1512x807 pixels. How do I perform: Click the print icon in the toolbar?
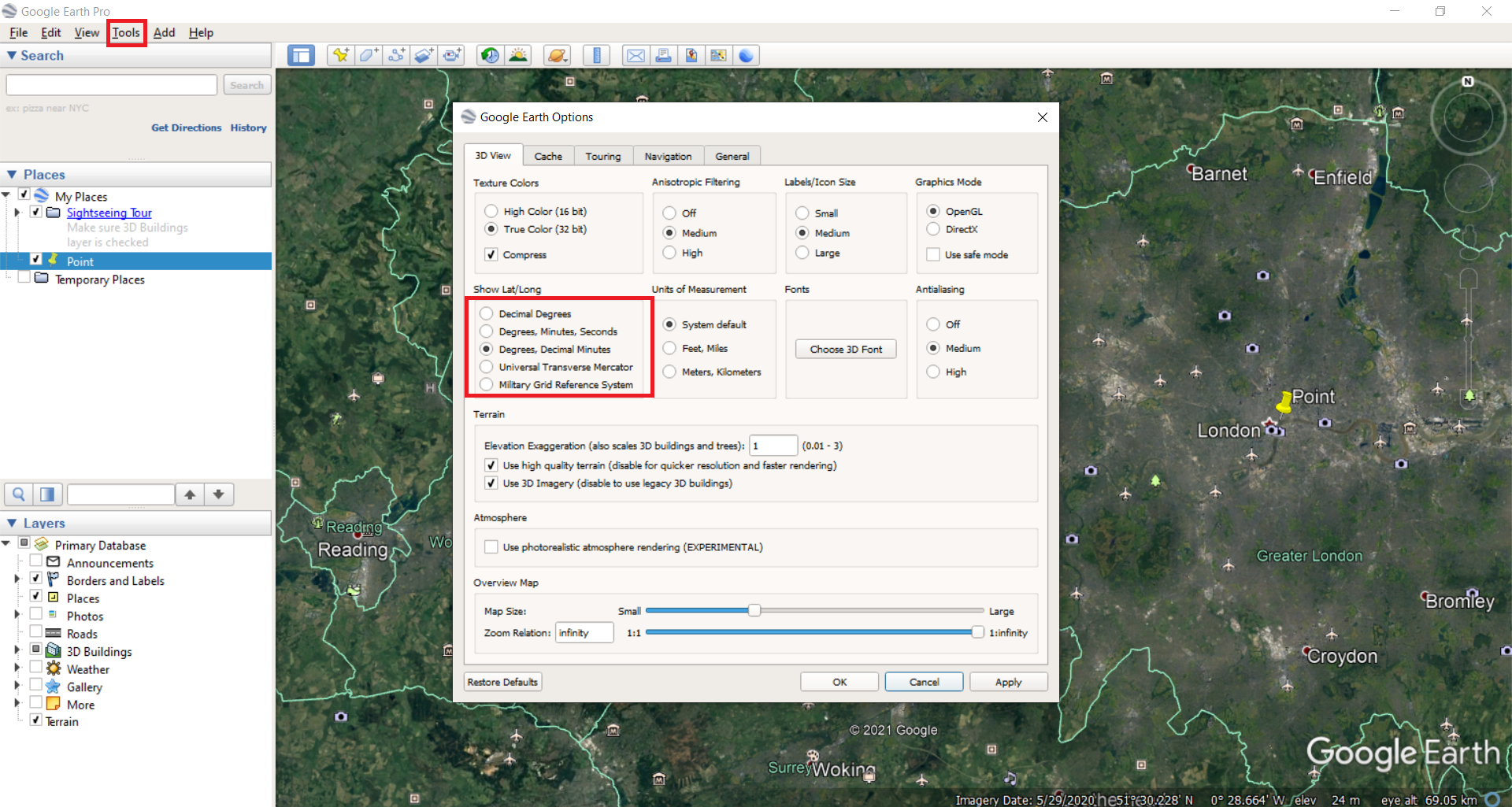(x=663, y=56)
